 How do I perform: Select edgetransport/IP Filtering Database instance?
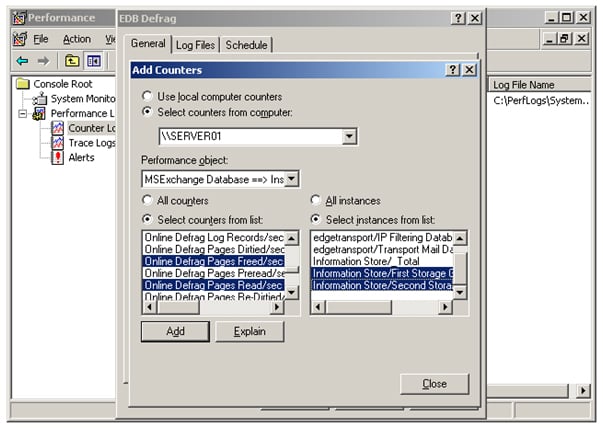click(382, 237)
